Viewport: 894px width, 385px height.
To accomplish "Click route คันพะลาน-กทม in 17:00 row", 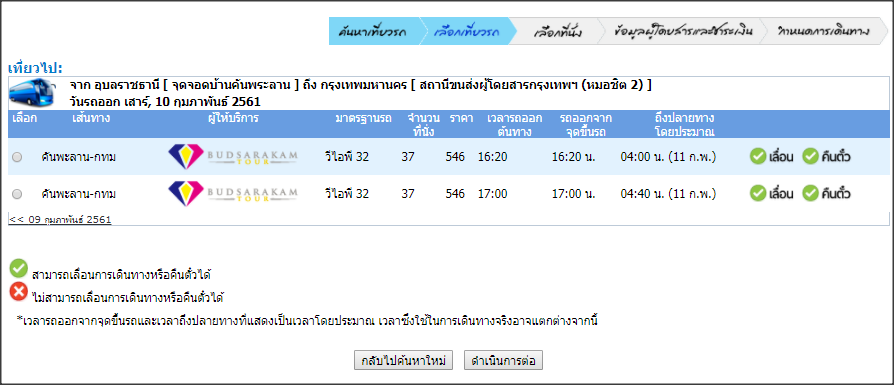I will point(79,194).
